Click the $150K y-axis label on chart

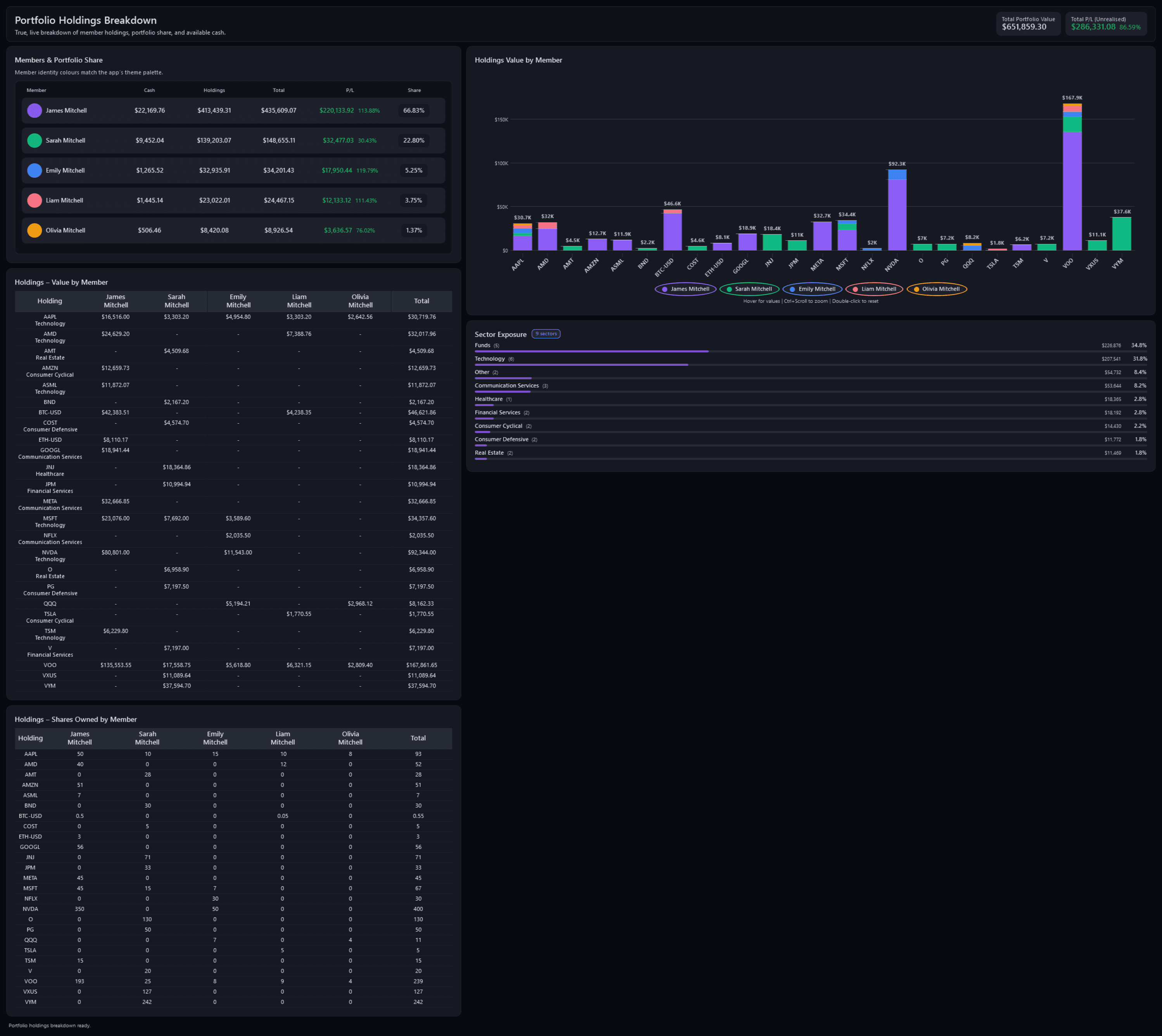pyautogui.click(x=502, y=119)
